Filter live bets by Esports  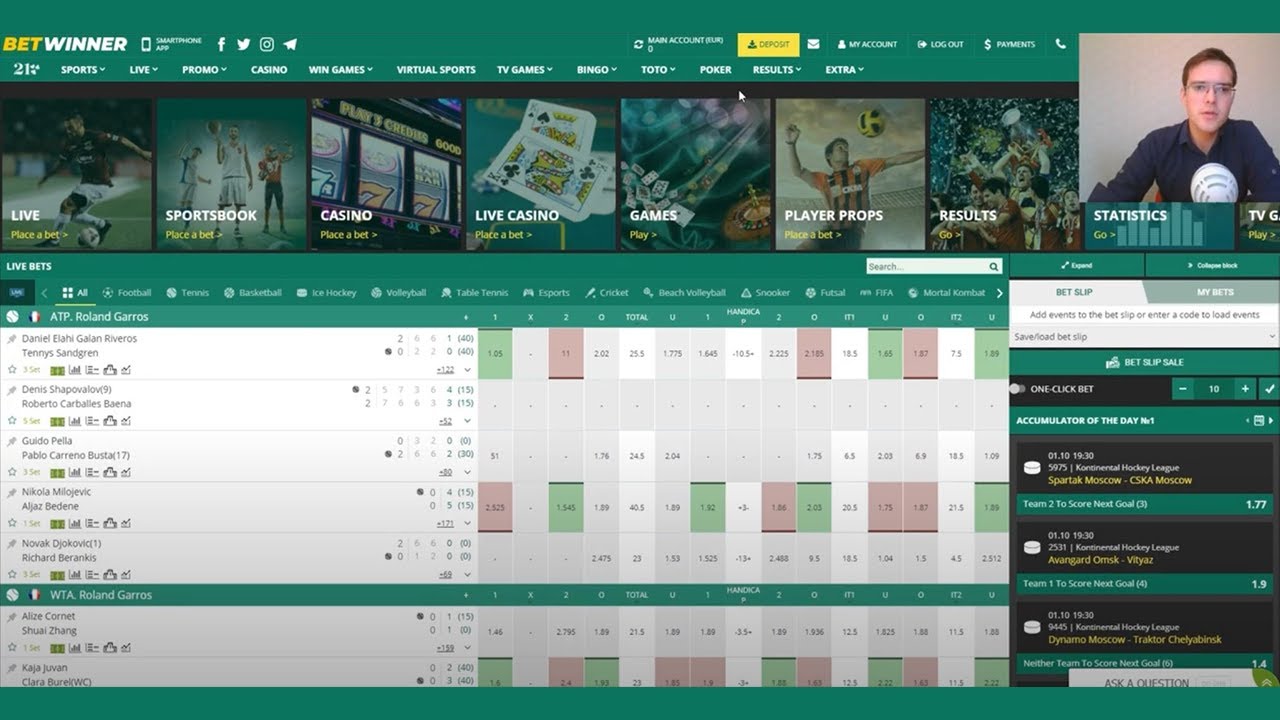coord(546,293)
